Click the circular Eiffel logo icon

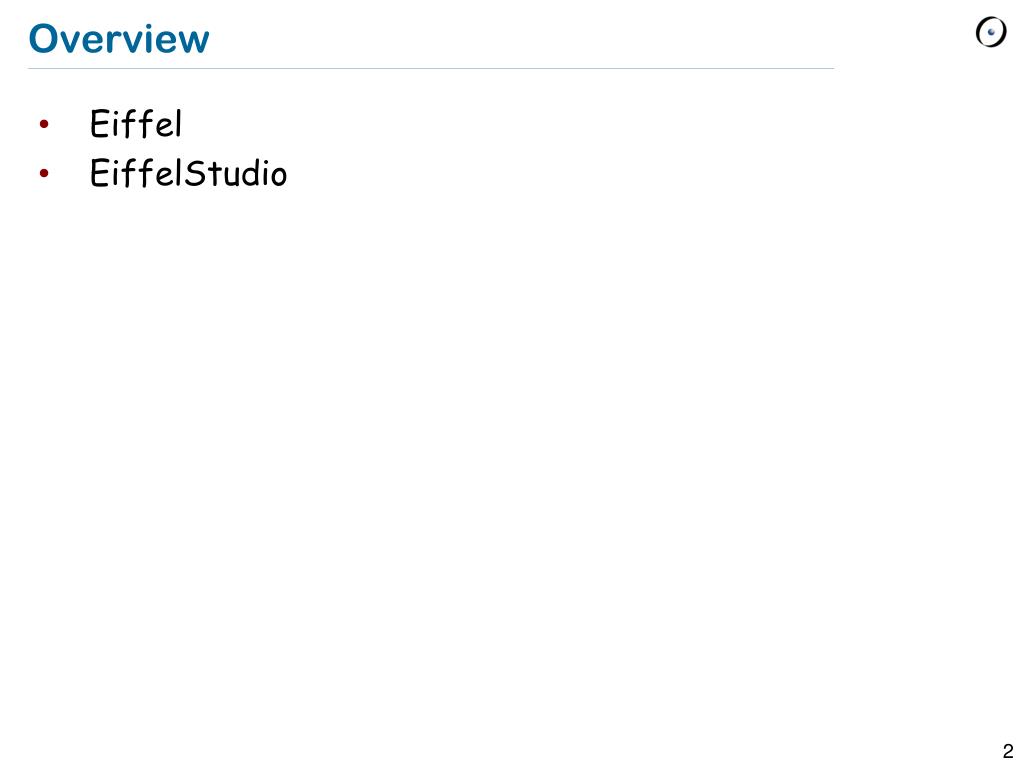click(991, 31)
